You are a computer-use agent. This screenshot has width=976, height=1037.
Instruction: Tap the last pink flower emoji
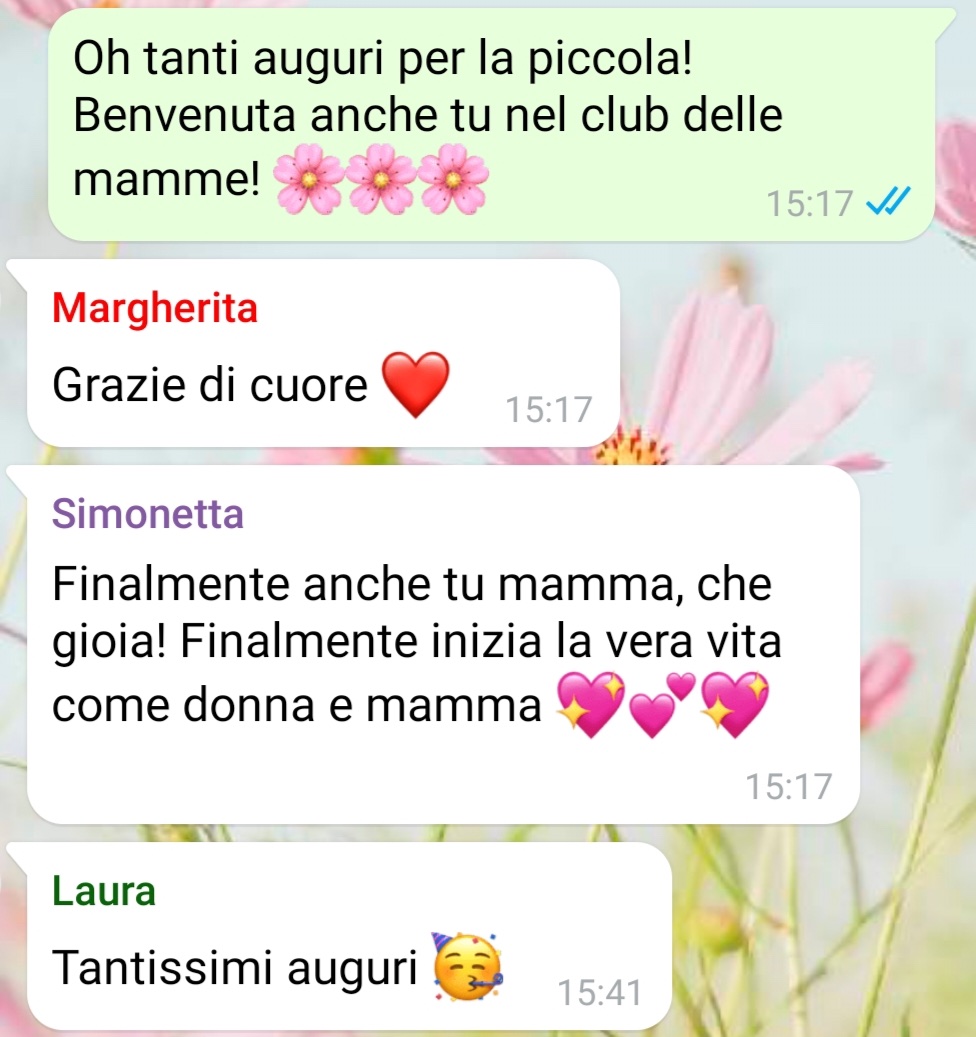(454, 180)
